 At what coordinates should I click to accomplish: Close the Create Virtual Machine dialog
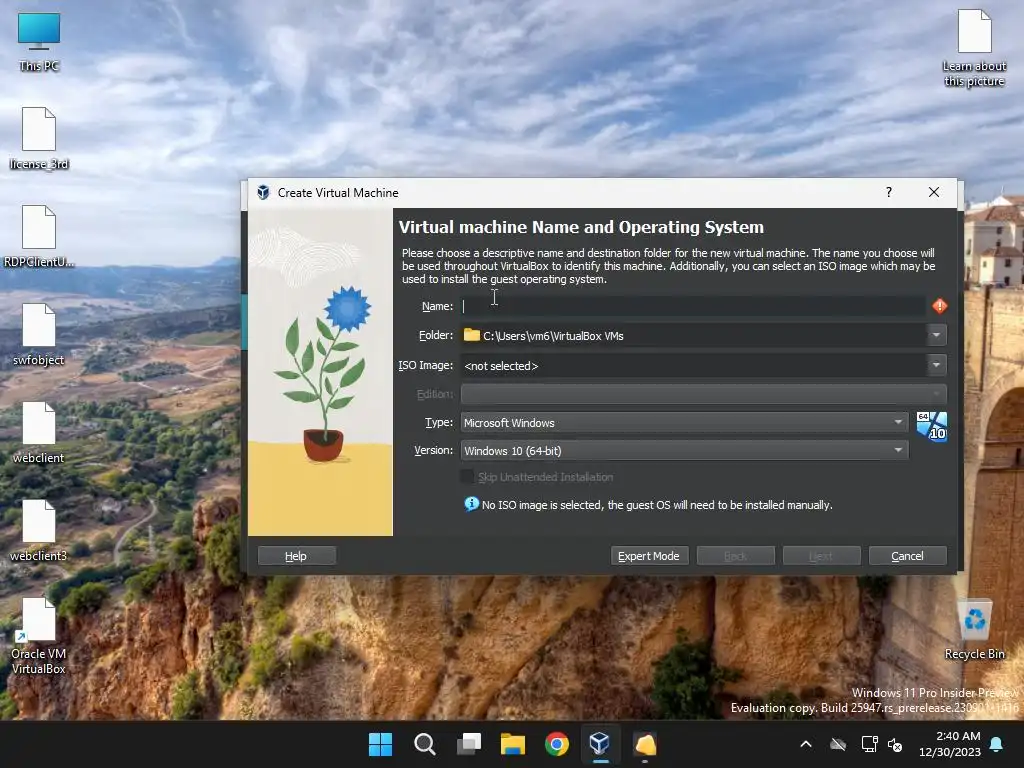tap(934, 192)
